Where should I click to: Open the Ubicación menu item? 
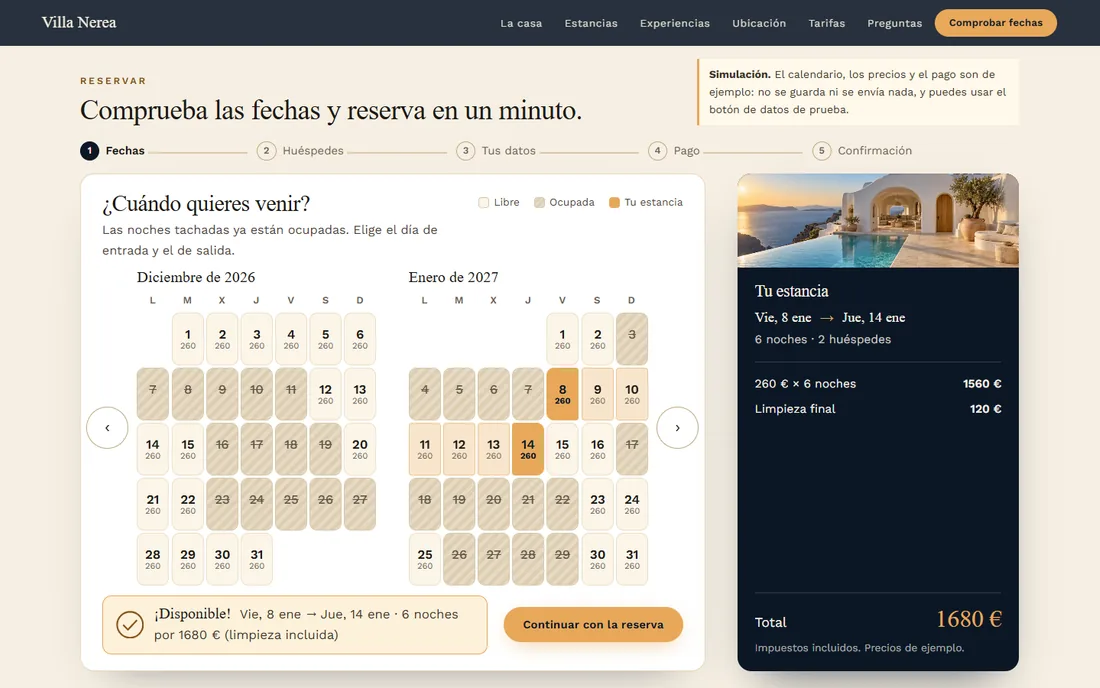(759, 23)
